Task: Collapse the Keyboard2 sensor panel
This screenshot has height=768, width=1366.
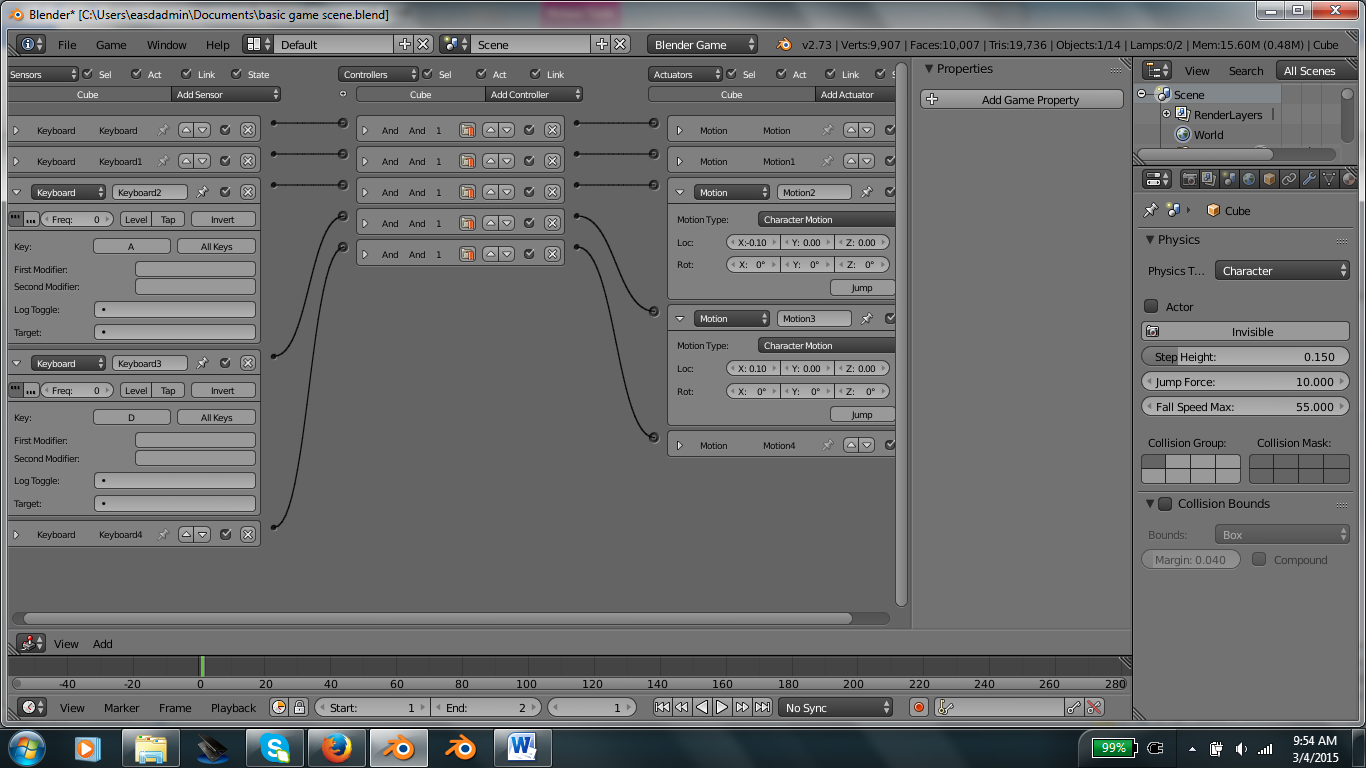Action: (x=16, y=192)
